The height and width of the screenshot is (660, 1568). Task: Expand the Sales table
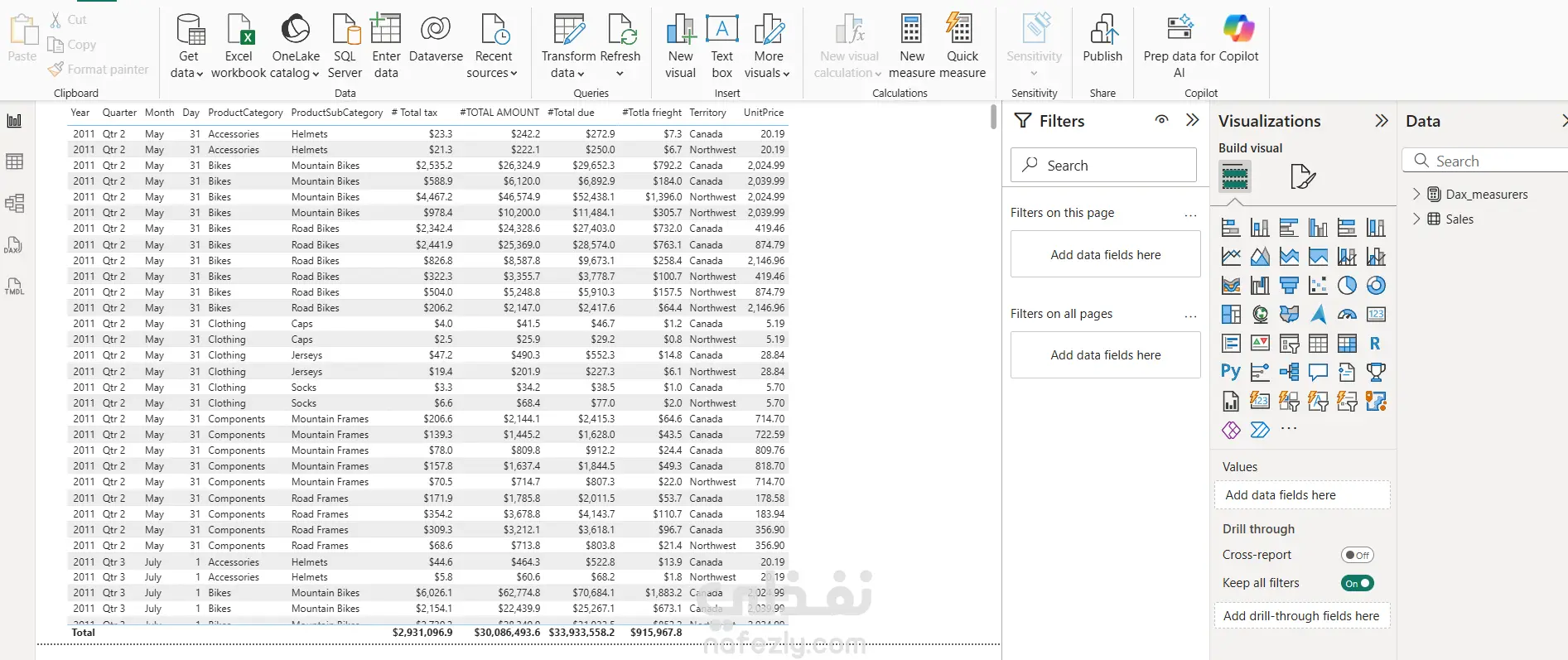pyautogui.click(x=1416, y=219)
